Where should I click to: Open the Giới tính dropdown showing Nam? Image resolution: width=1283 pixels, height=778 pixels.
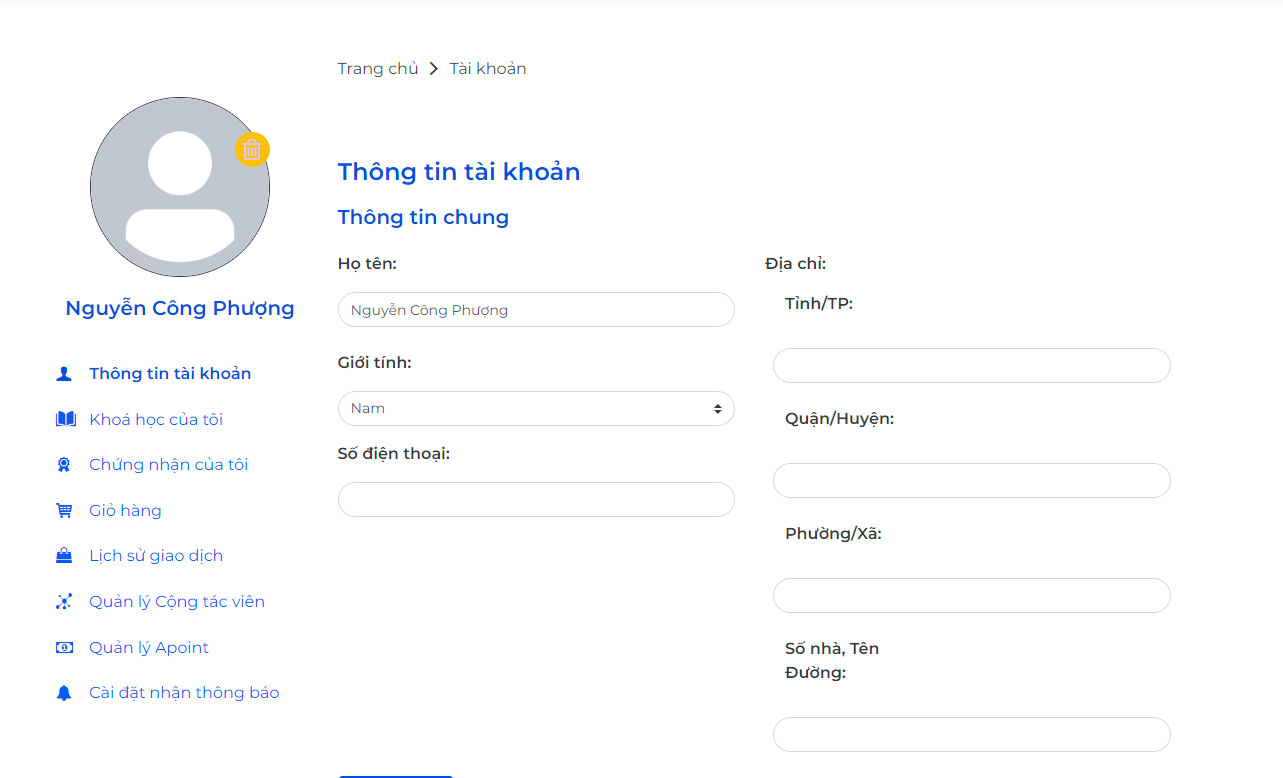click(x=536, y=409)
